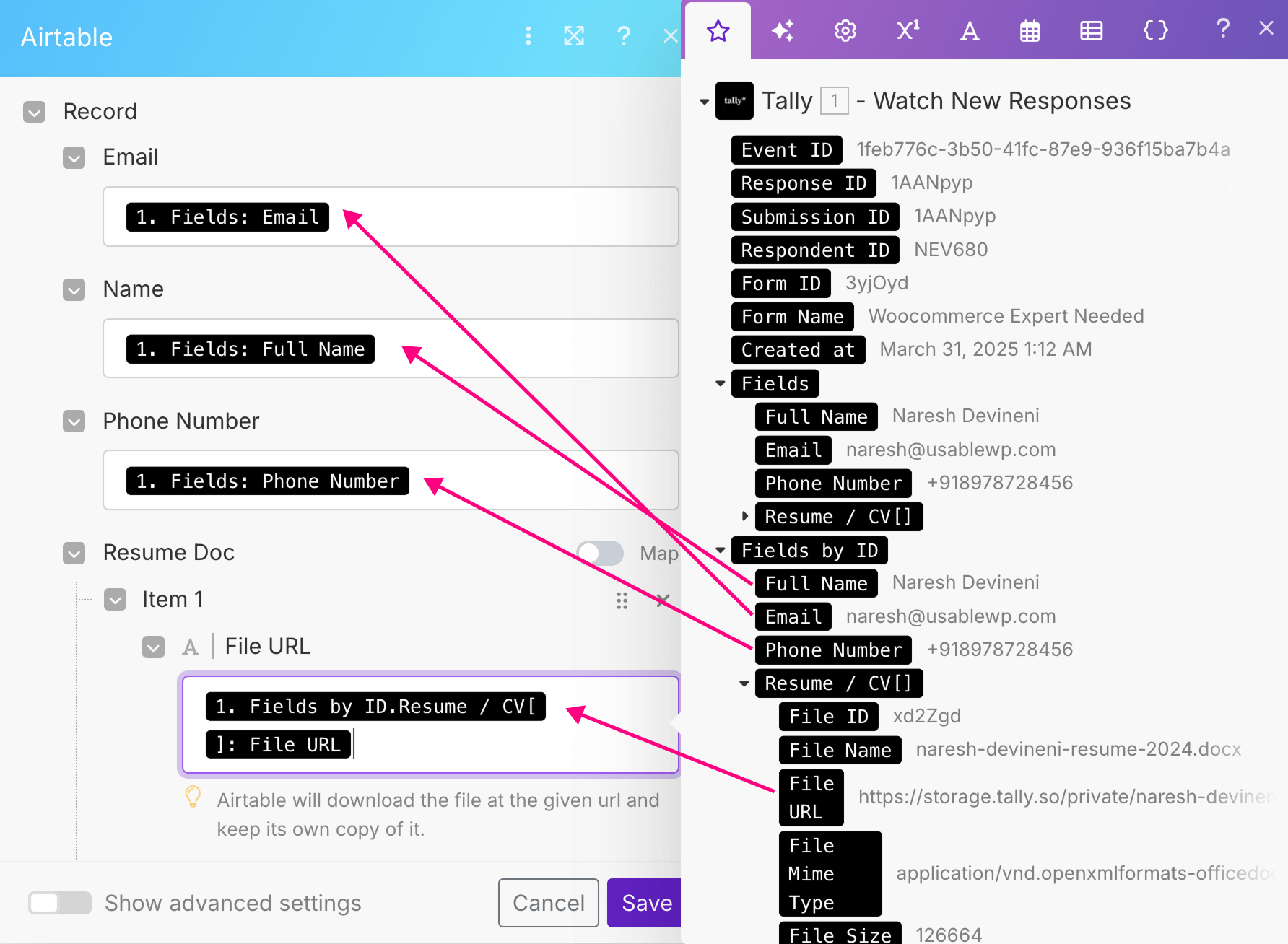The height and width of the screenshot is (944, 1288).
Task: Collapse the File URL field
Action: pos(153,647)
